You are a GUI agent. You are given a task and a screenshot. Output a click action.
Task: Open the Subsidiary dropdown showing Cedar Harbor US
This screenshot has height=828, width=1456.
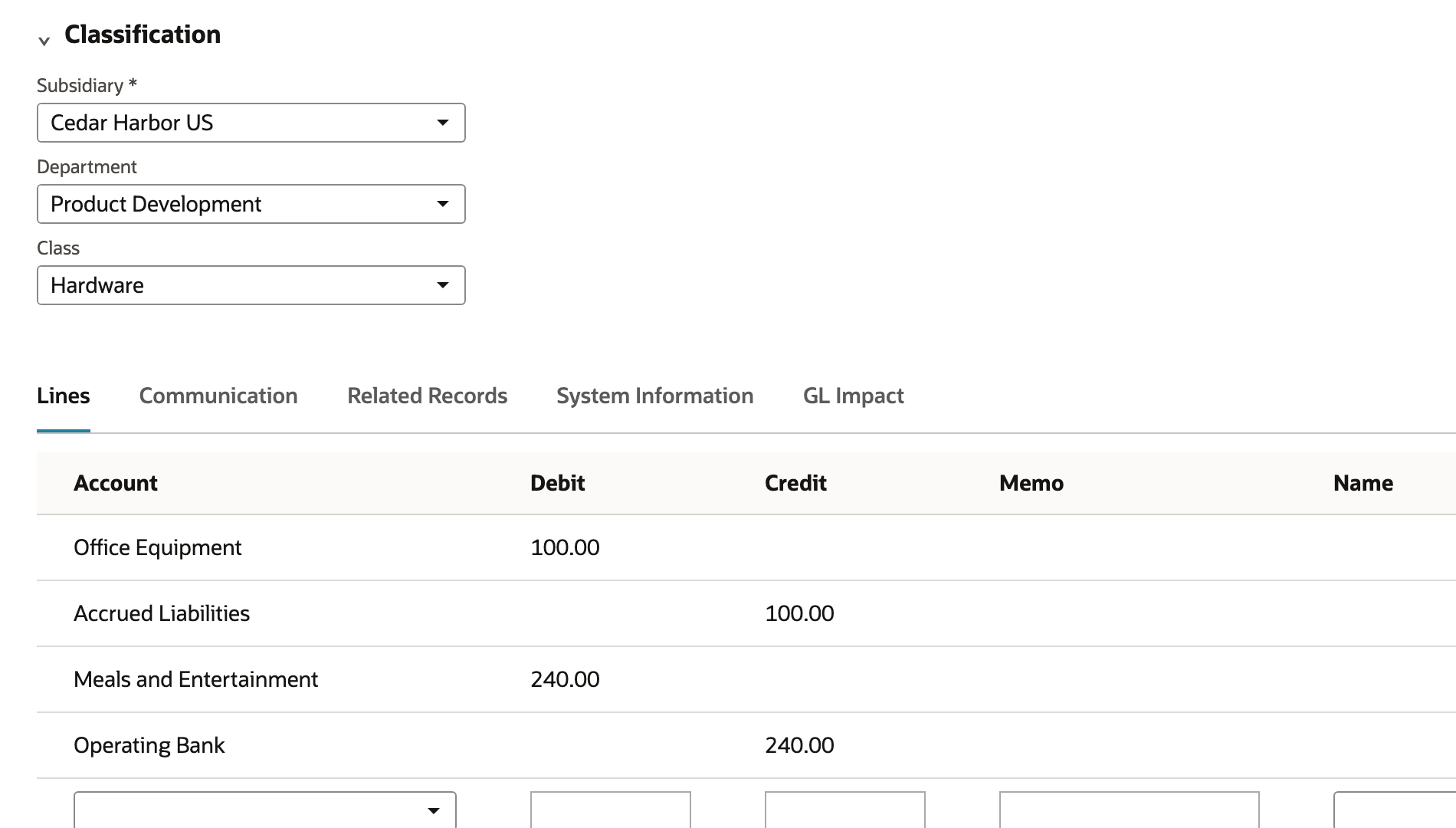coord(251,123)
